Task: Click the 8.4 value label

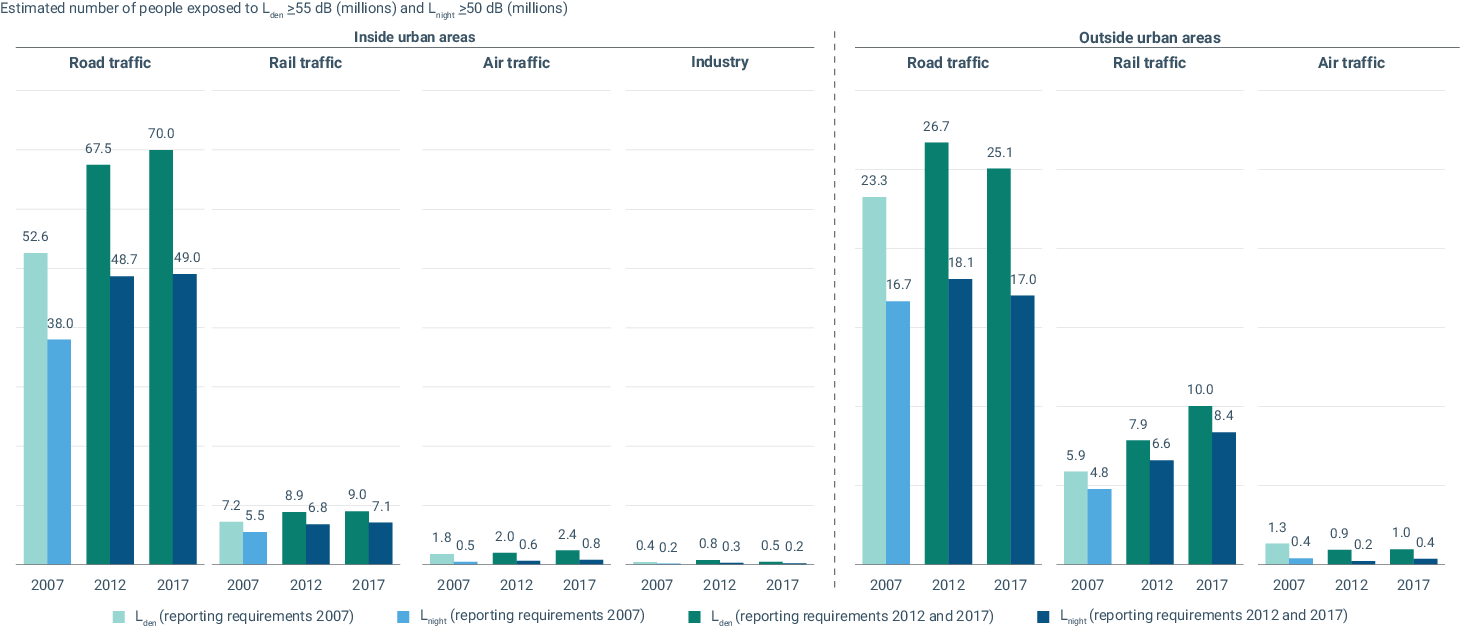Action: pos(1224,415)
